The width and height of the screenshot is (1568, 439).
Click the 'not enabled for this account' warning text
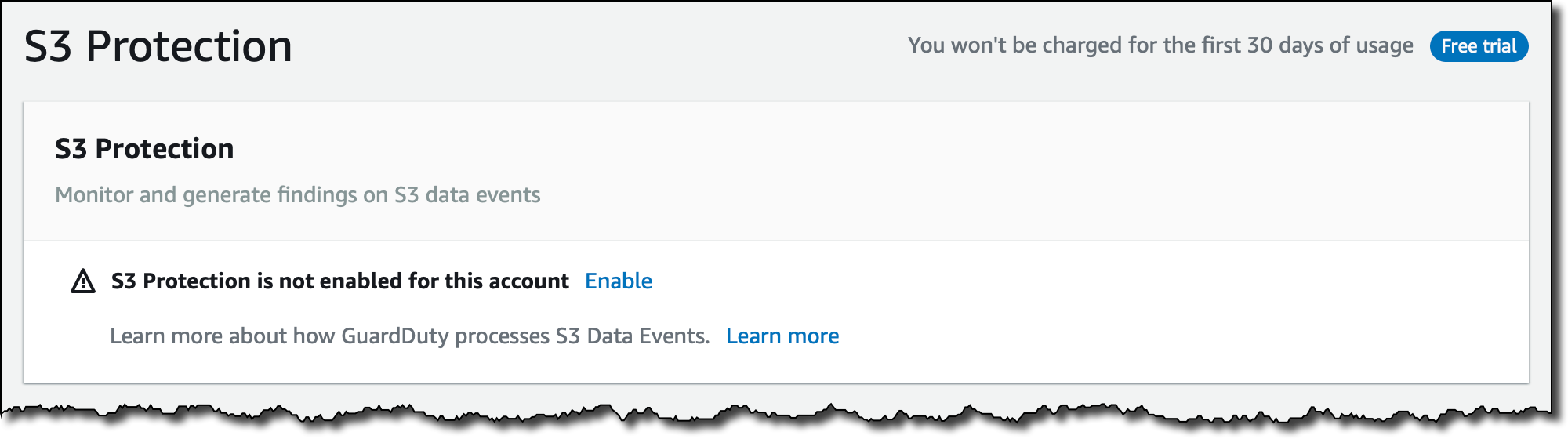[340, 281]
